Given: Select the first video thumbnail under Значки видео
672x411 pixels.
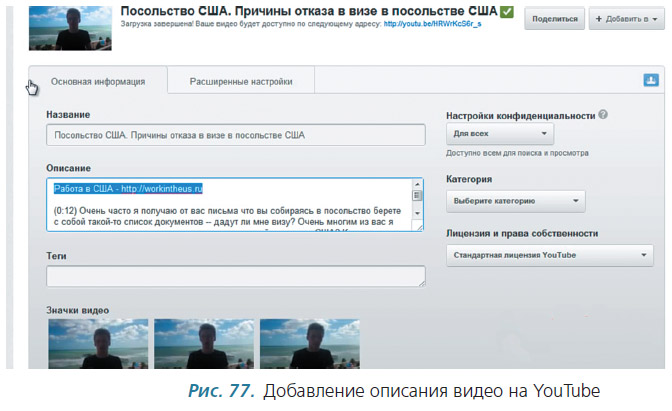Looking at the screenshot, I should tap(97, 343).
